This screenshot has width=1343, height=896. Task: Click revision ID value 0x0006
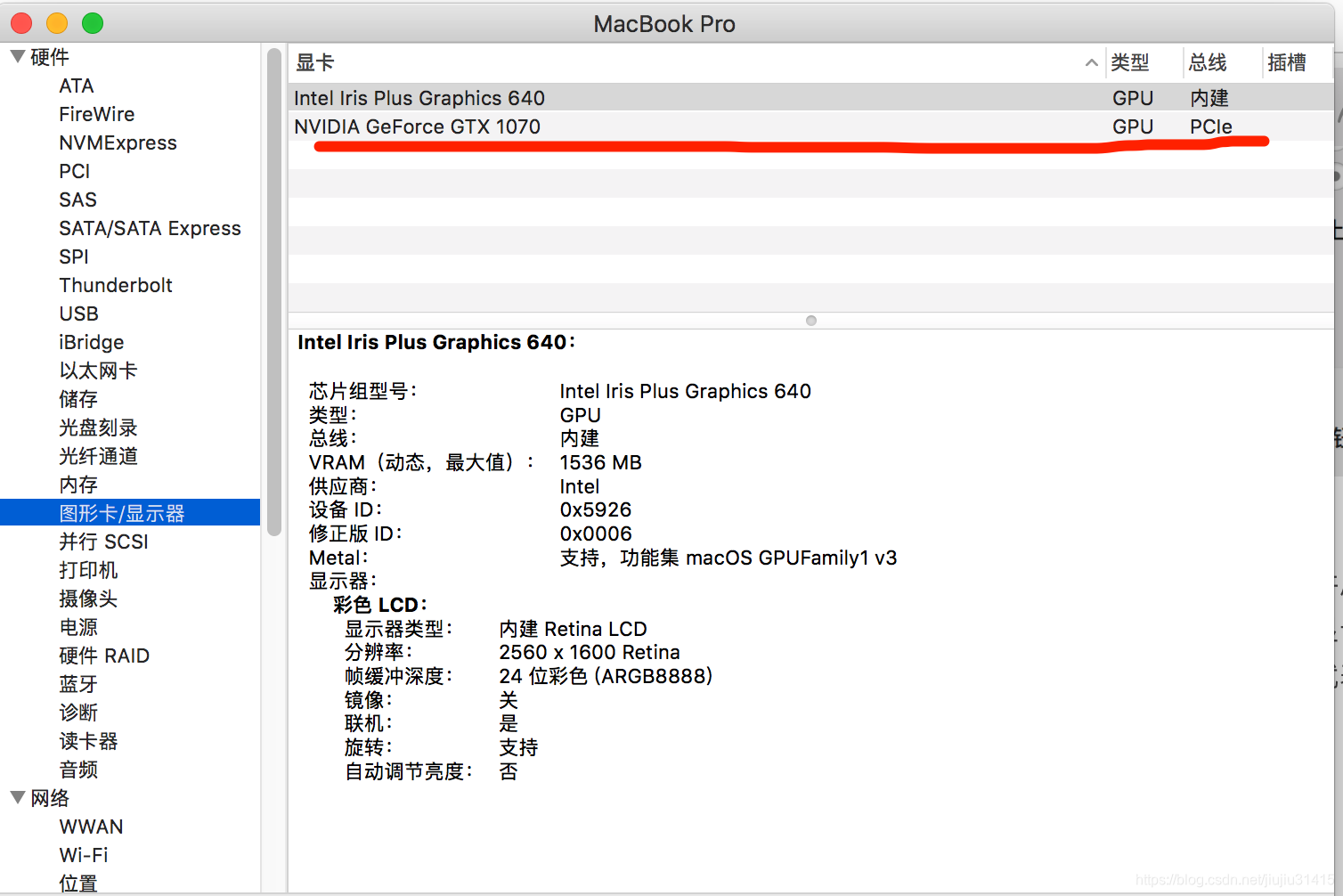coord(595,534)
